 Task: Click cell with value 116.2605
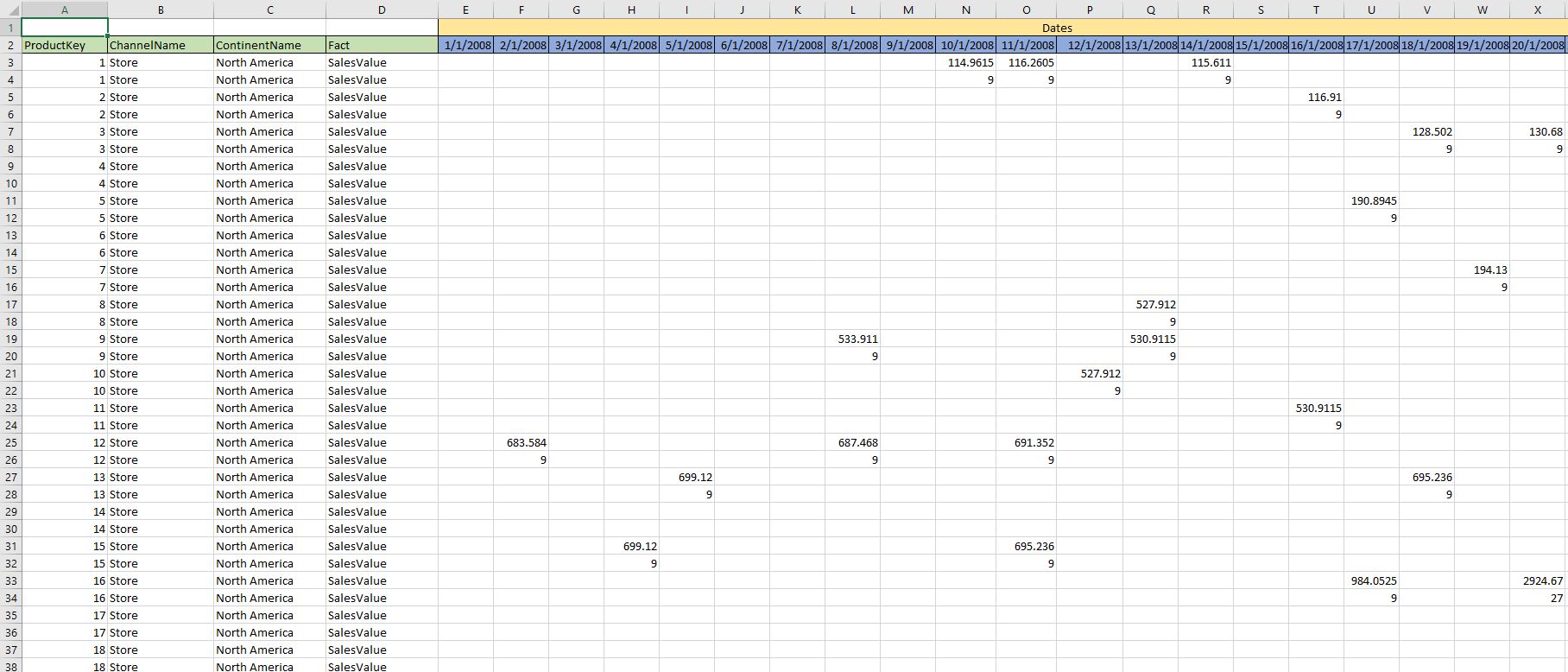(x=1026, y=62)
